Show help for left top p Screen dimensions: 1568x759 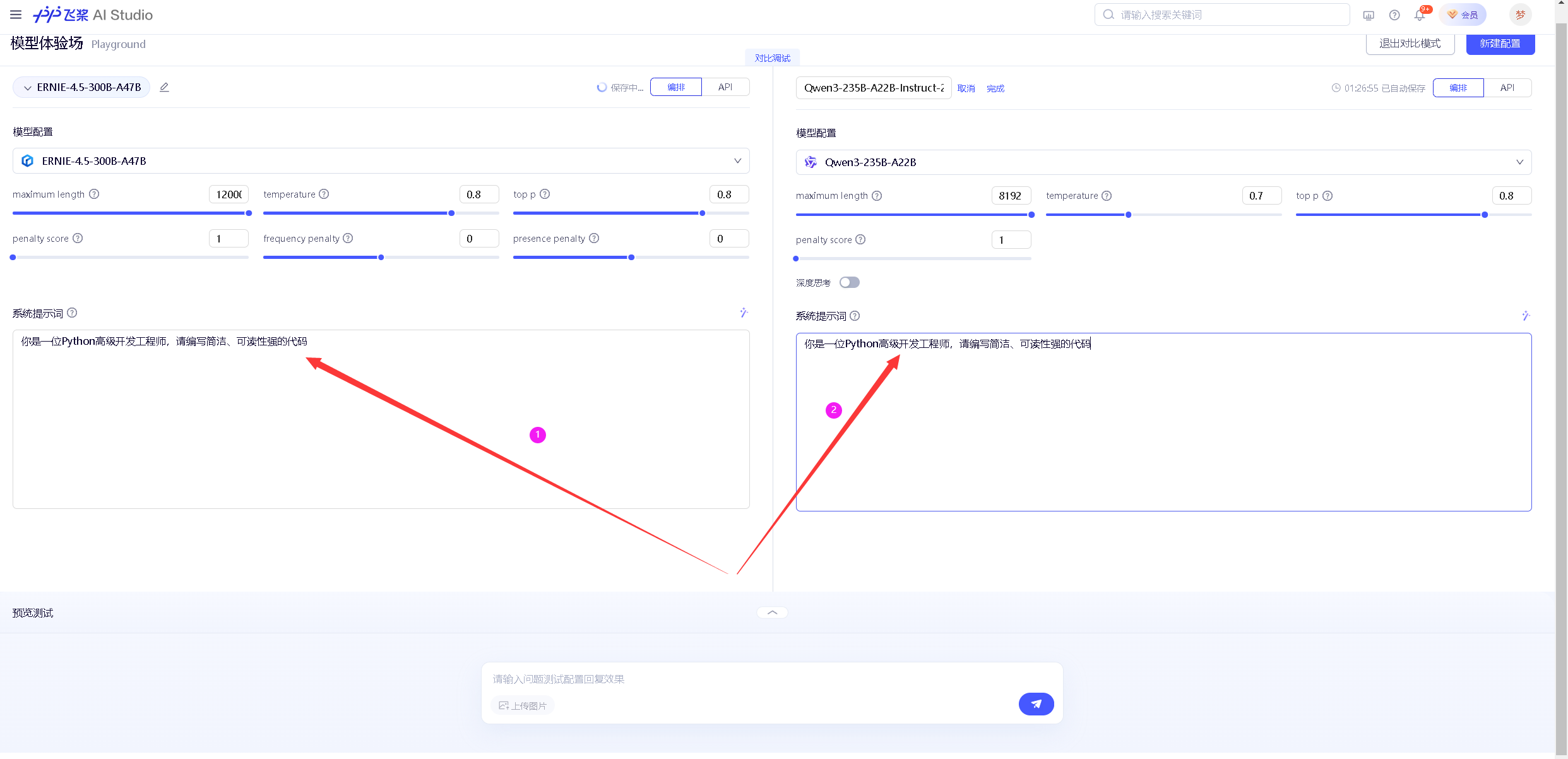545,194
